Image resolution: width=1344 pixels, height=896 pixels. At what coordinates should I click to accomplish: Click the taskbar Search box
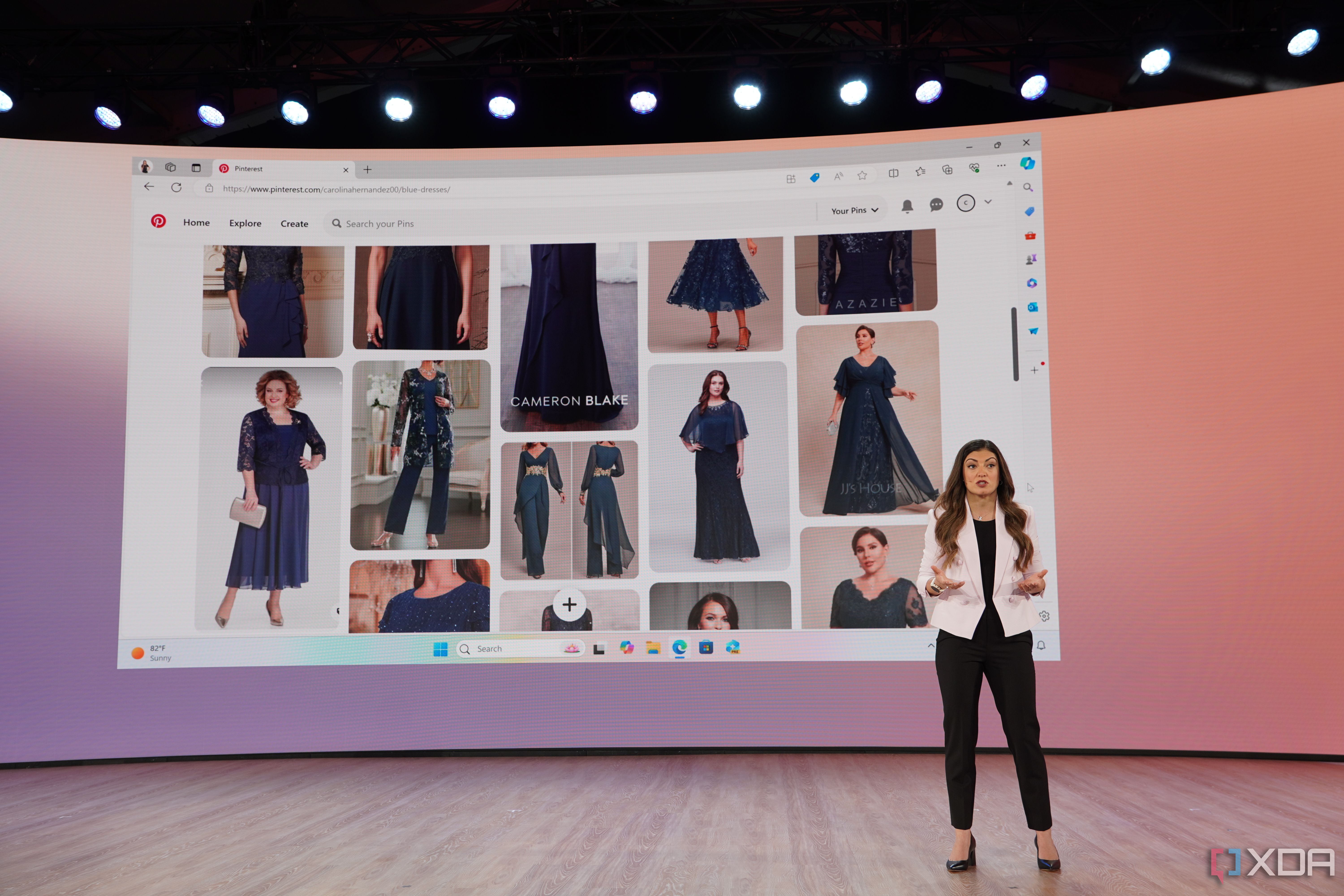coord(521,648)
